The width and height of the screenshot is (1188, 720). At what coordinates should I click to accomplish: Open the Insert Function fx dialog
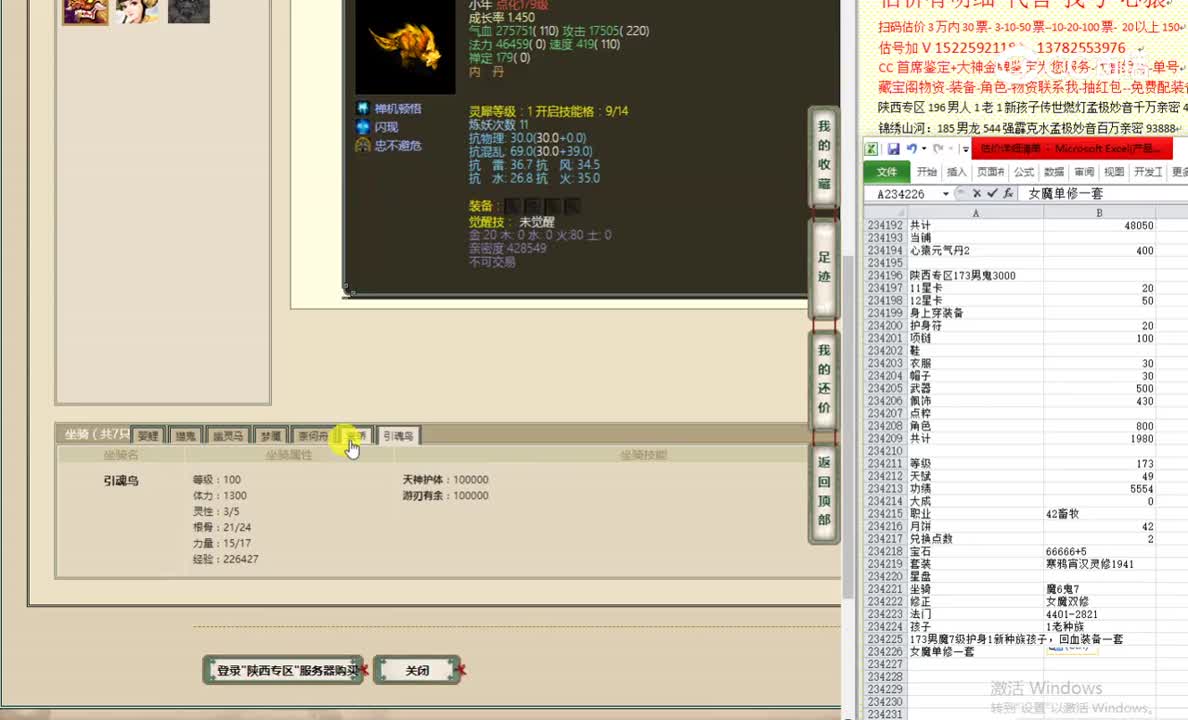point(1008,193)
